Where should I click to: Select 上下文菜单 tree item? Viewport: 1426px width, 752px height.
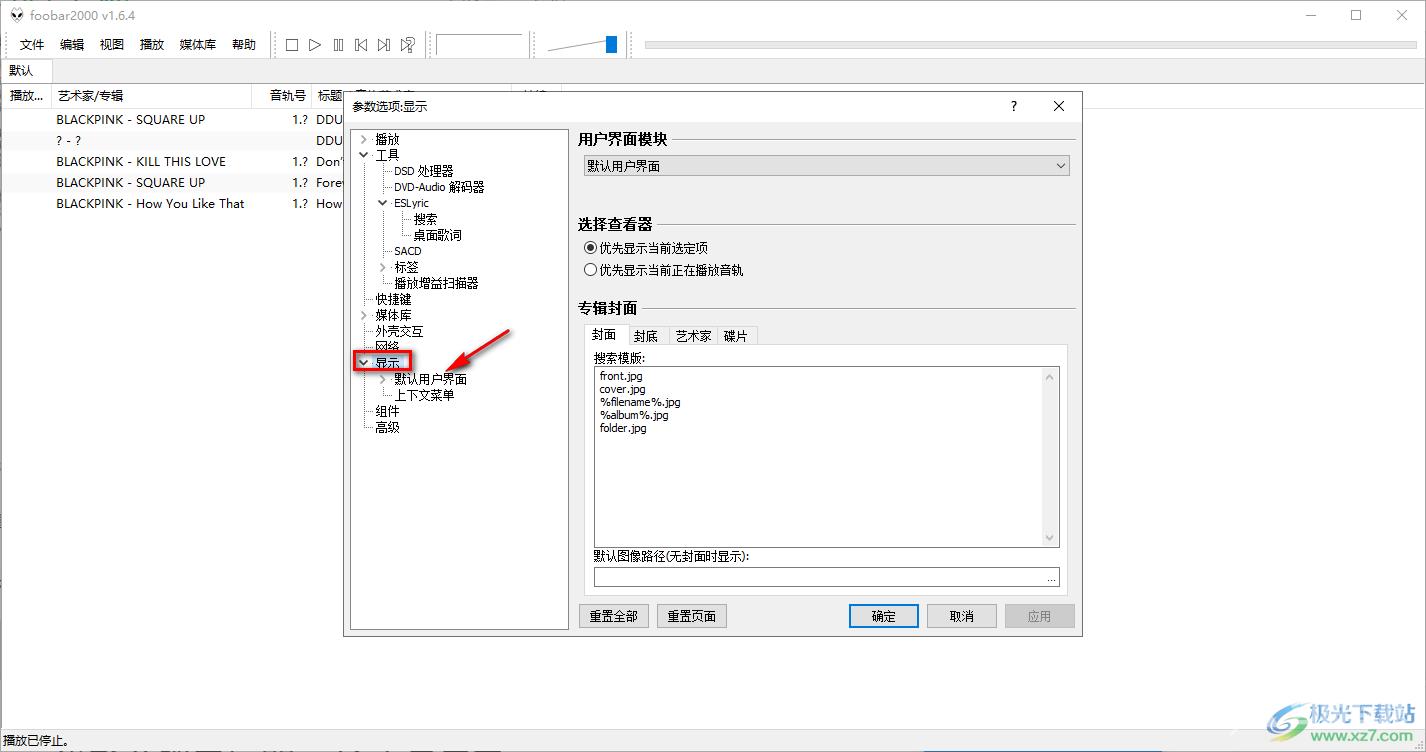[424, 395]
